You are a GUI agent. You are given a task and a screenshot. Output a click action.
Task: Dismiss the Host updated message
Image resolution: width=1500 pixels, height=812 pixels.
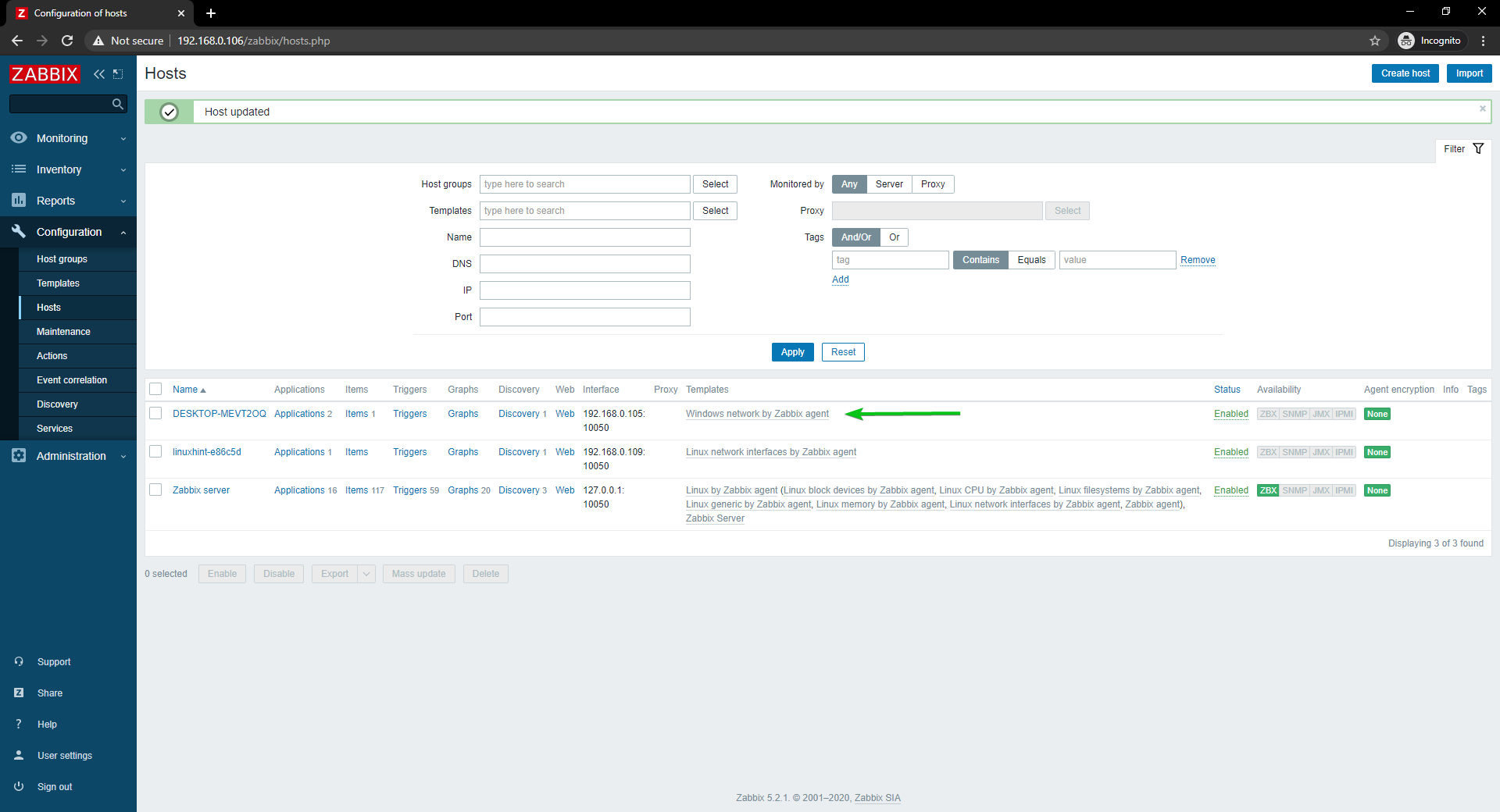1482,109
